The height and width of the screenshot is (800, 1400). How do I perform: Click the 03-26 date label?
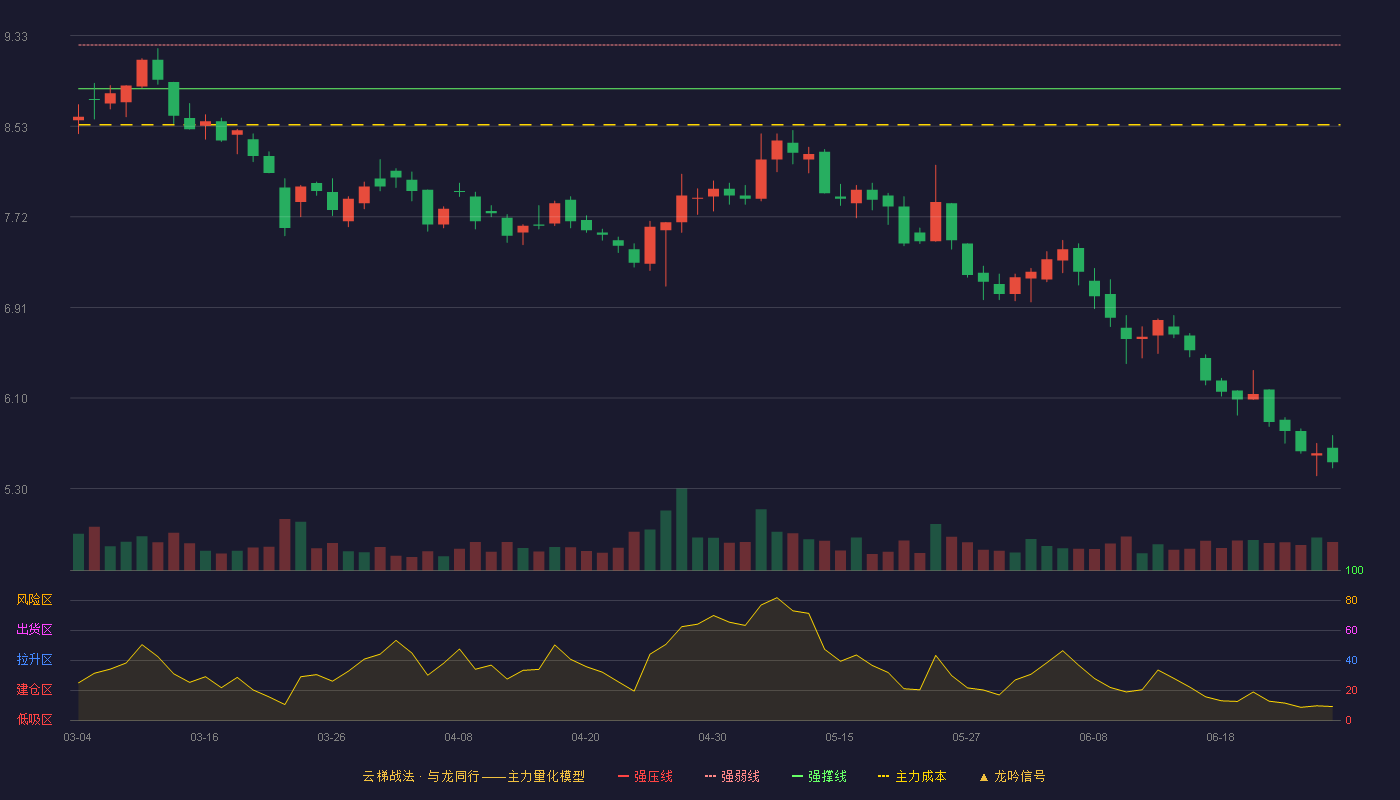[x=331, y=737]
